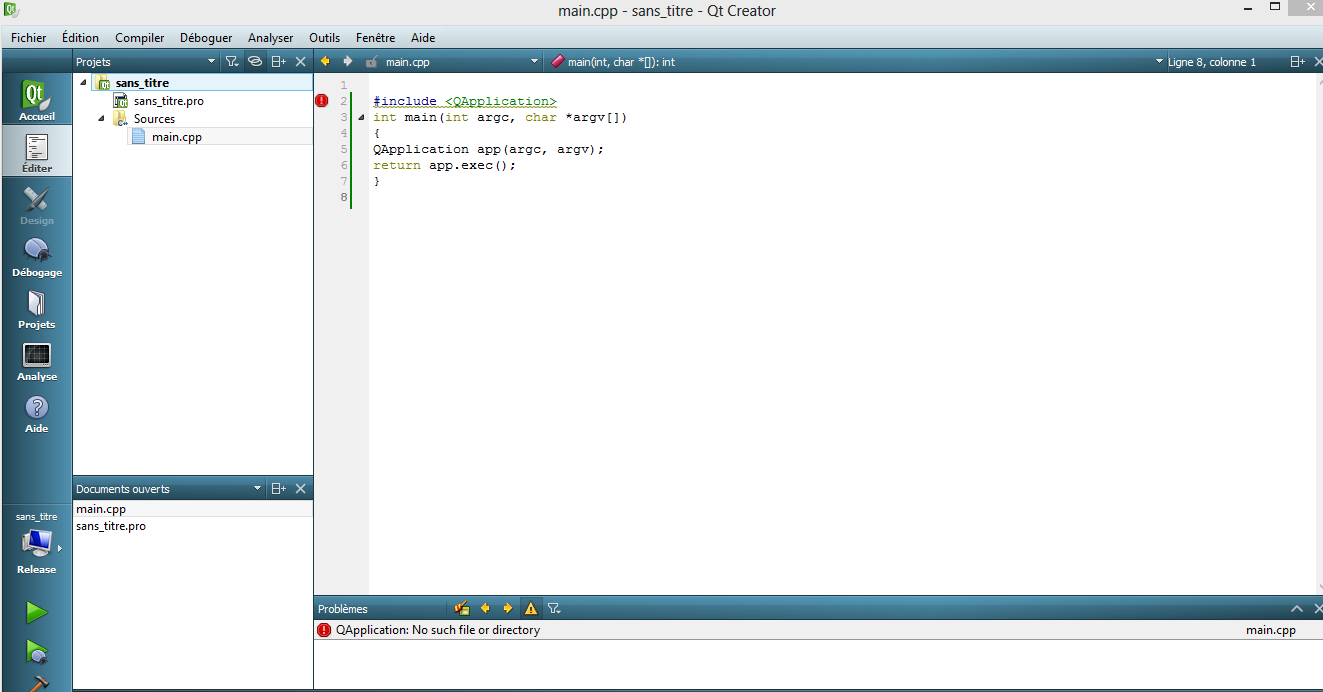Open the Édition menu
This screenshot has width=1323, height=692.
pos(80,38)
